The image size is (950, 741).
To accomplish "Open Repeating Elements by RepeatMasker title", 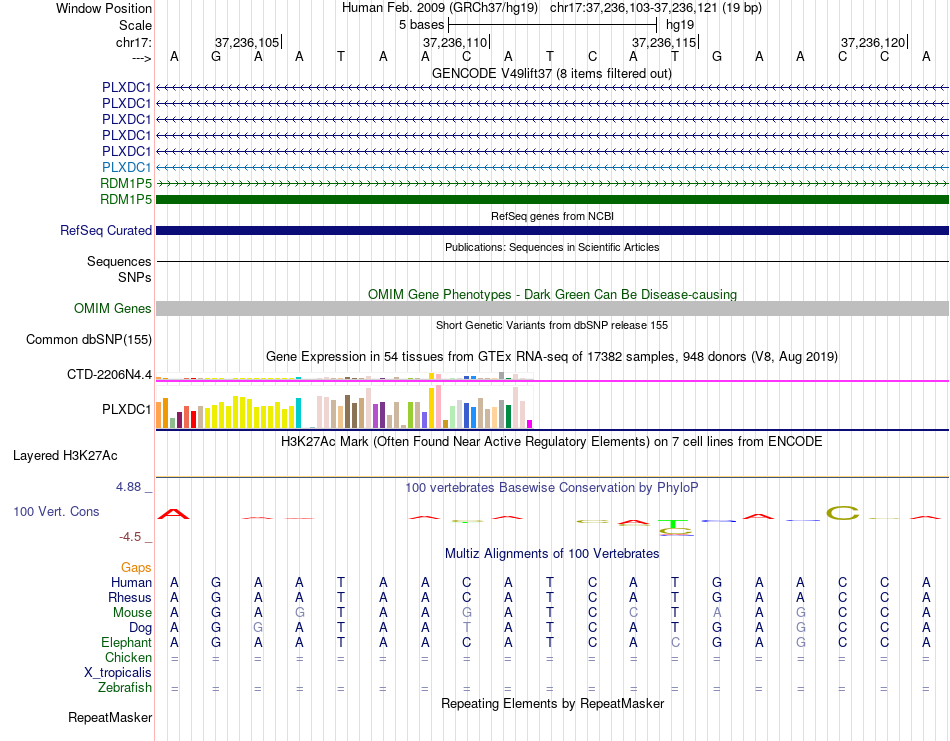I will pos(552,703).
